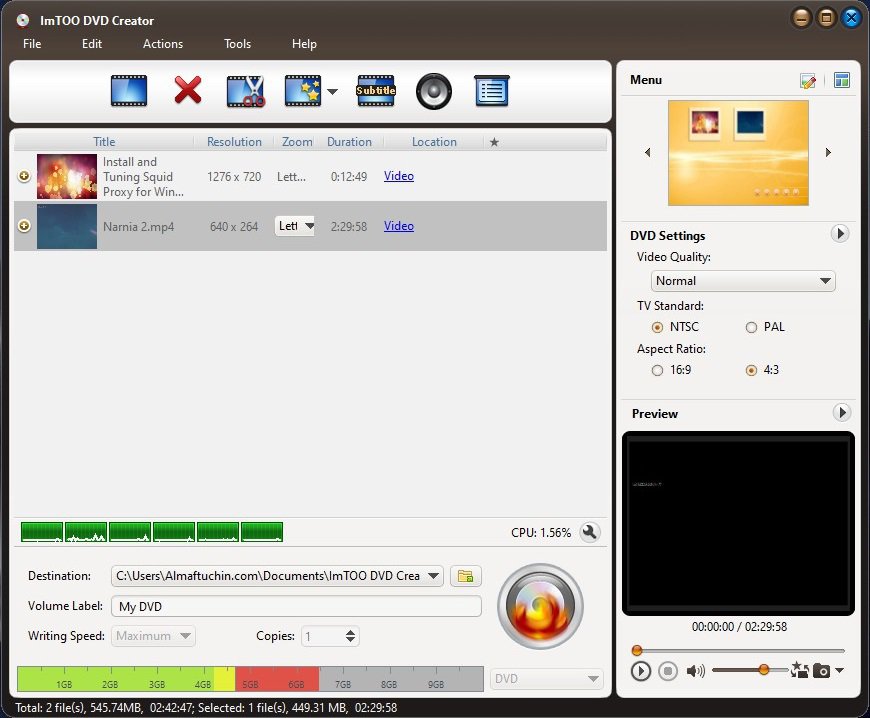This screenshot has width=870, height=718.
Task: Open the Video link for Narnia 2.mp4
Action: (398, 226)
